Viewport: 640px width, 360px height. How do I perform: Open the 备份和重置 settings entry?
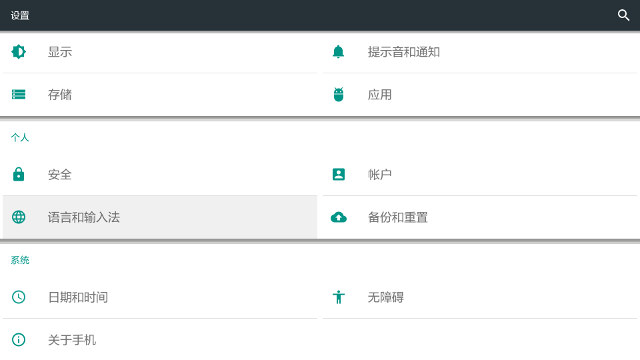(480, 217)
